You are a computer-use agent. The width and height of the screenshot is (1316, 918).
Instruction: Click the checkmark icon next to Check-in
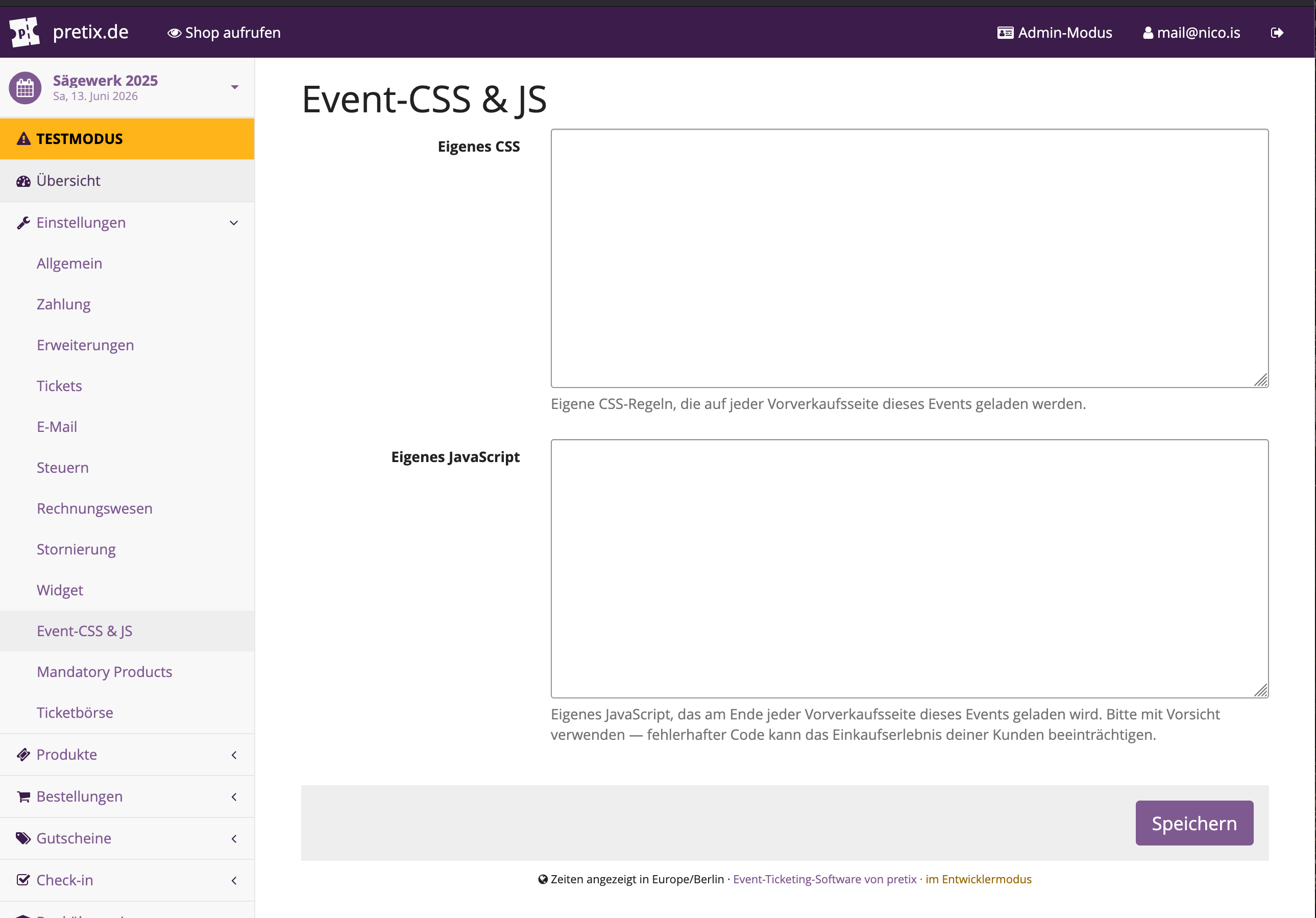pyautogui.click(x=23, y=880)
